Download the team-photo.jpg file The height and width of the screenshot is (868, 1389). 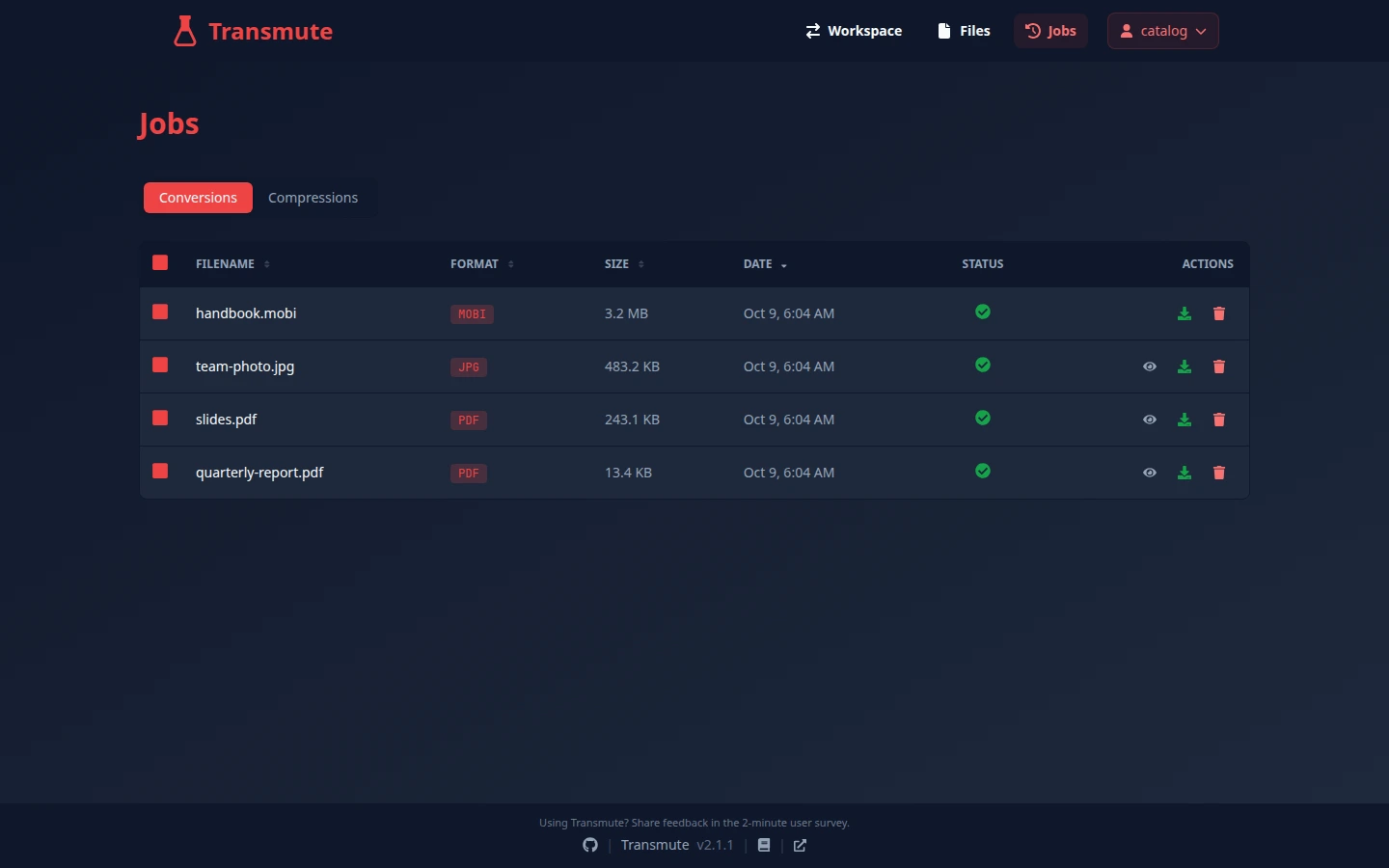1185,366
